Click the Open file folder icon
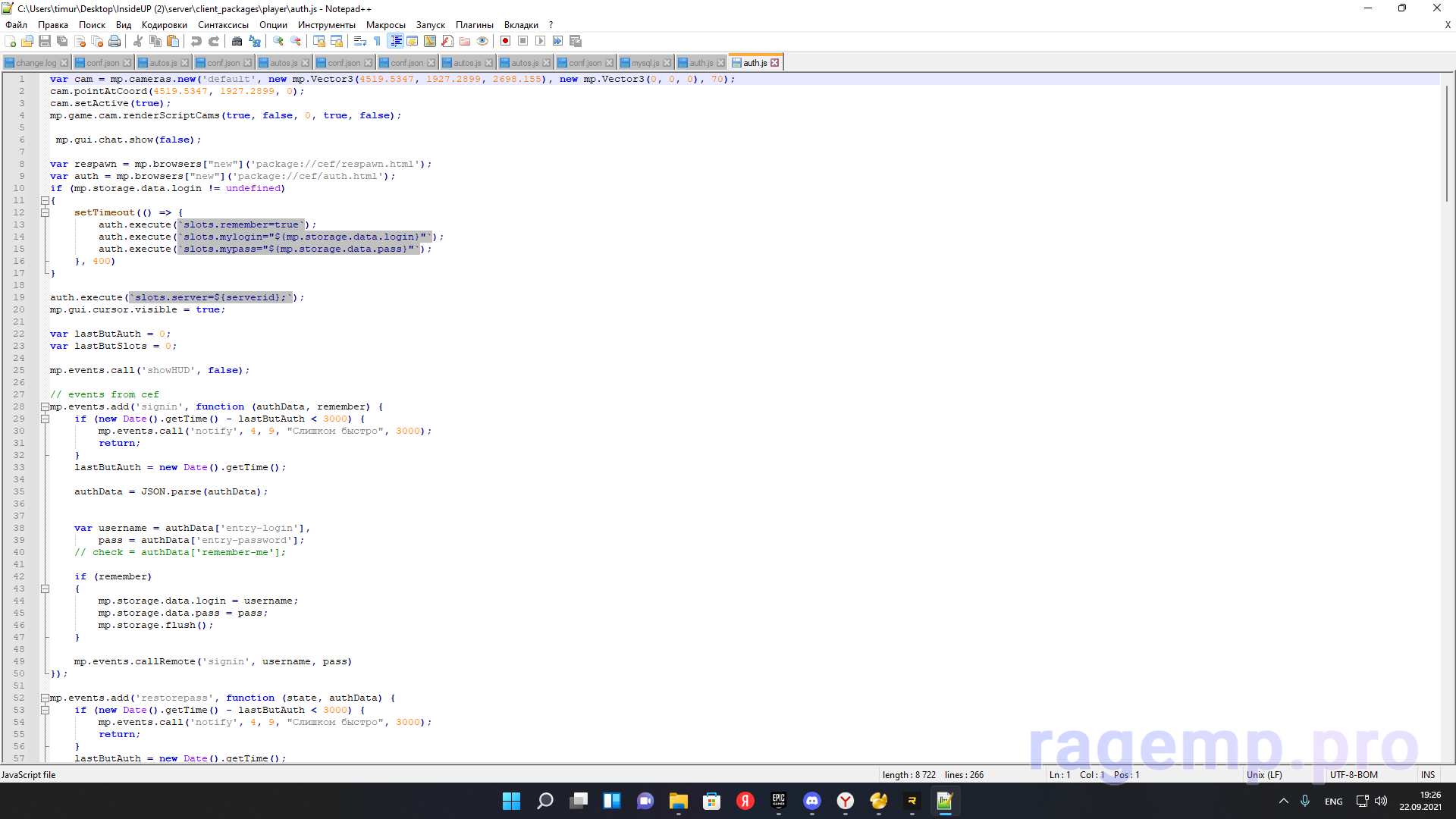 pyautogui.click(x=27, y=41)
